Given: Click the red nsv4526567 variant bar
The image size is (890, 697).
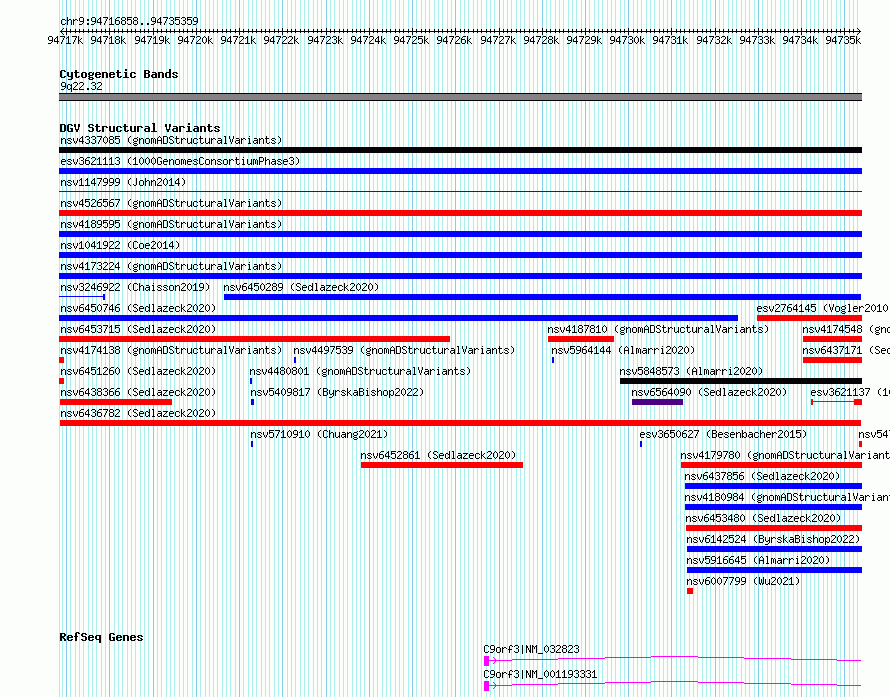Looking at the screenshot, I should pos(460,213).
